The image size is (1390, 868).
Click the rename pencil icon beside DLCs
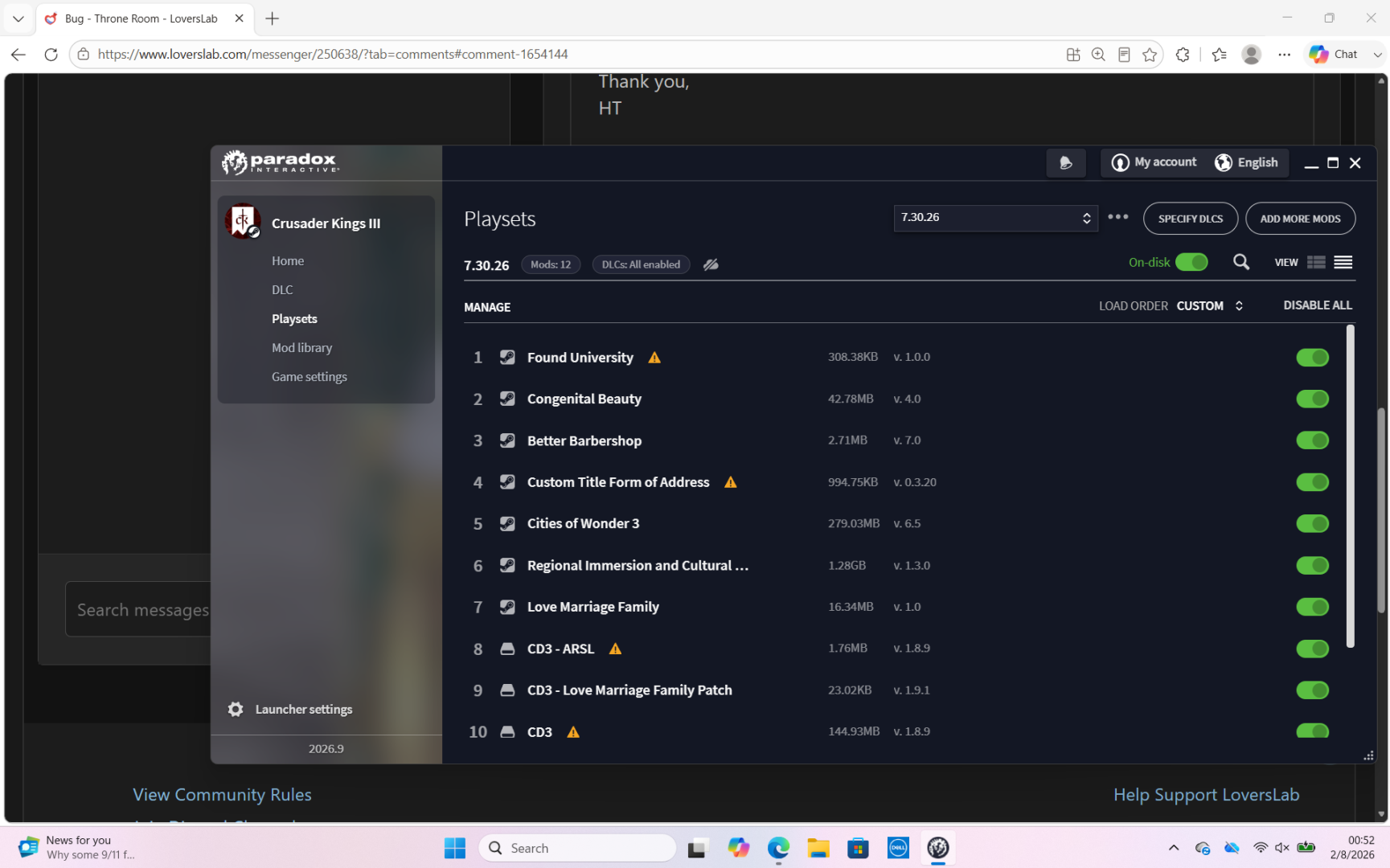pyautogui.click(x=711, y=264)
